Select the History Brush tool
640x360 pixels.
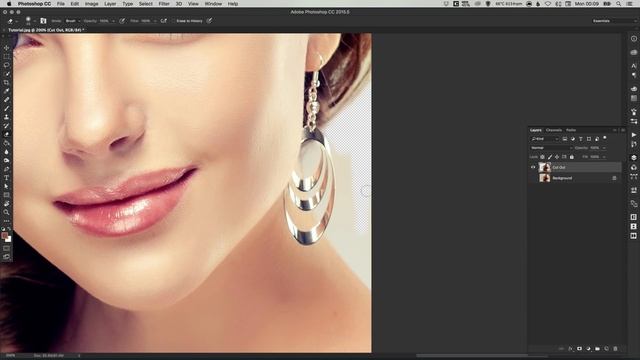tap(7, 125)
